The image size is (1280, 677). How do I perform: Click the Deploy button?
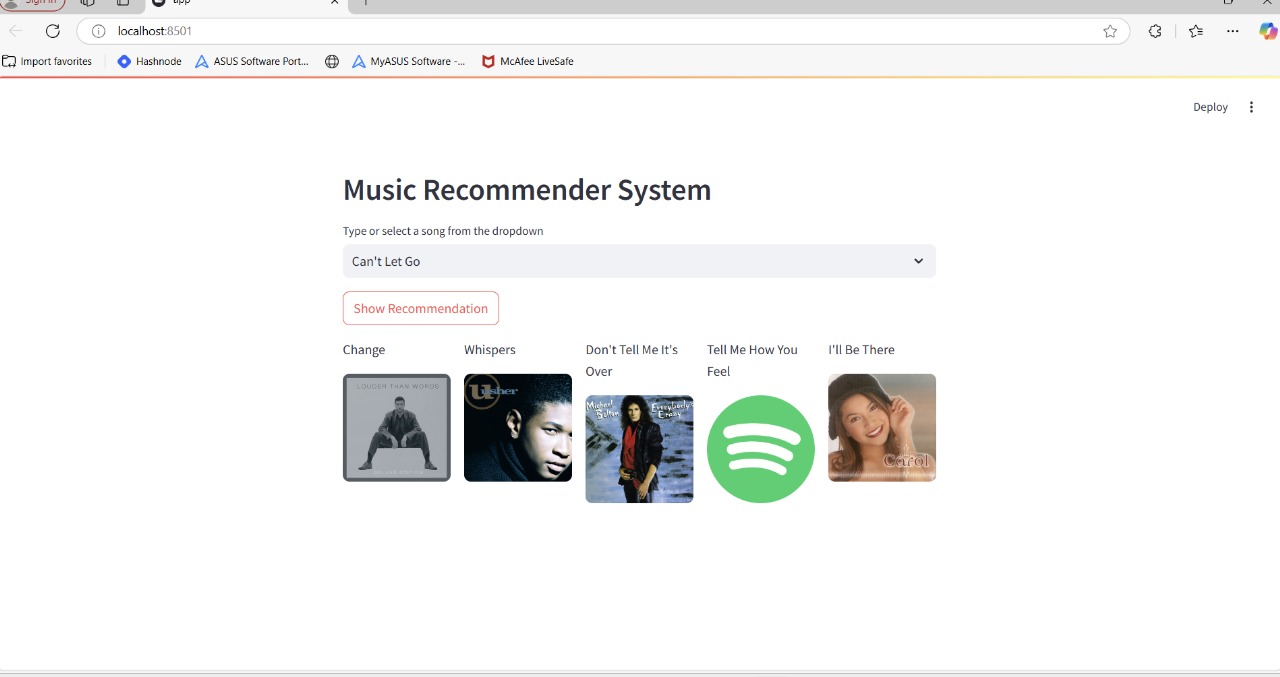click(1210, 107)
